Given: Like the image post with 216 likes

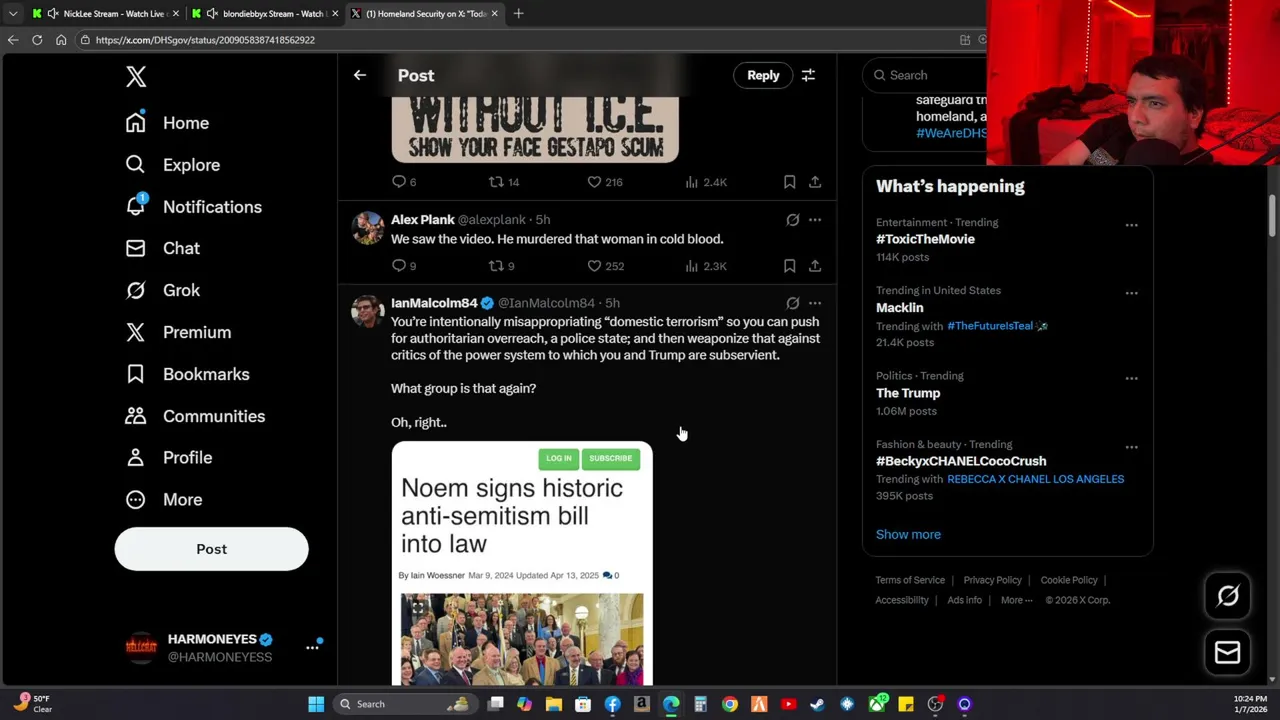Looking at the screenshot, I should [x=605, y=182].
